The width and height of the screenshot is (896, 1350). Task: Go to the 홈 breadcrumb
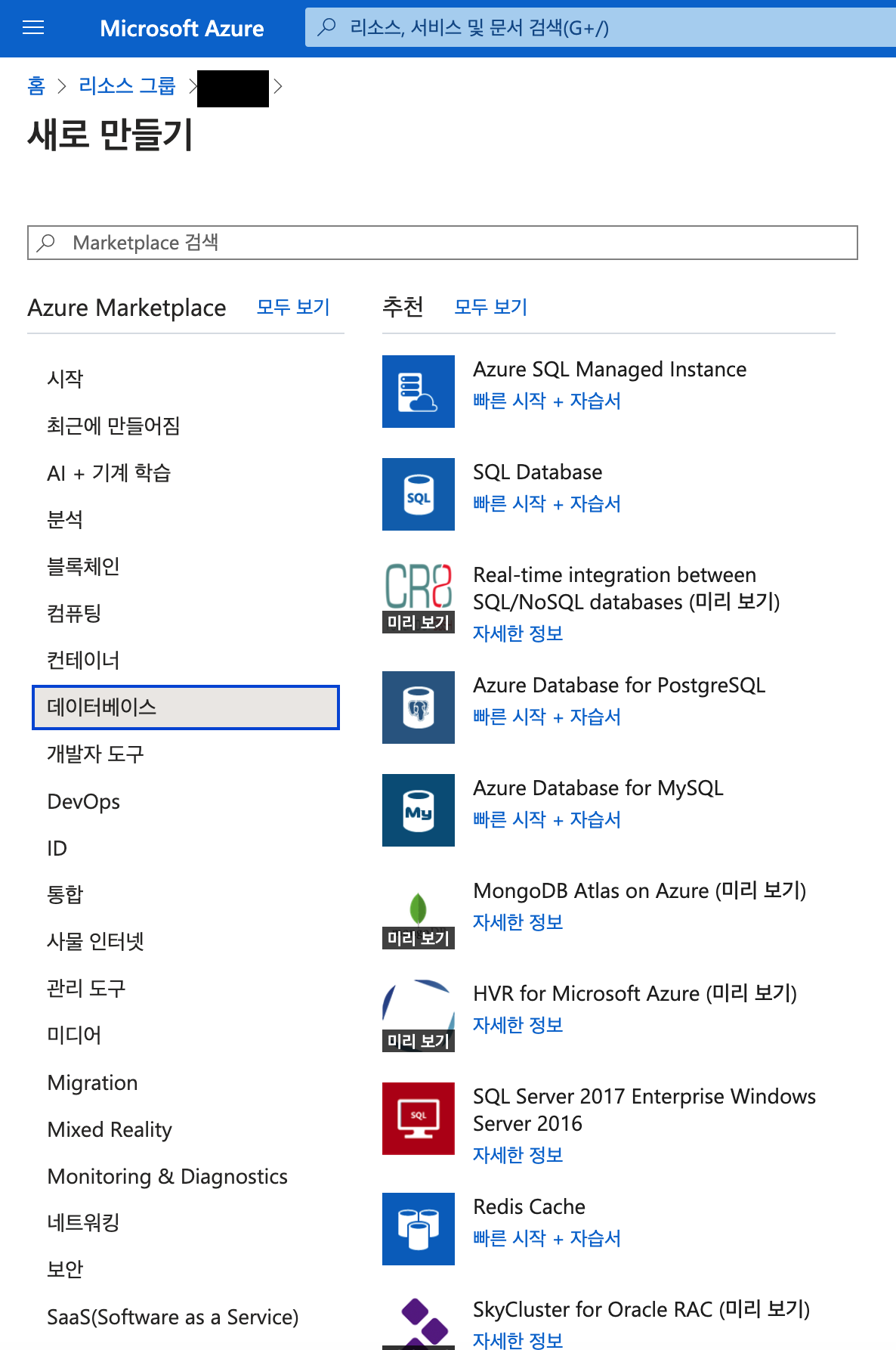tap(36, 86)
